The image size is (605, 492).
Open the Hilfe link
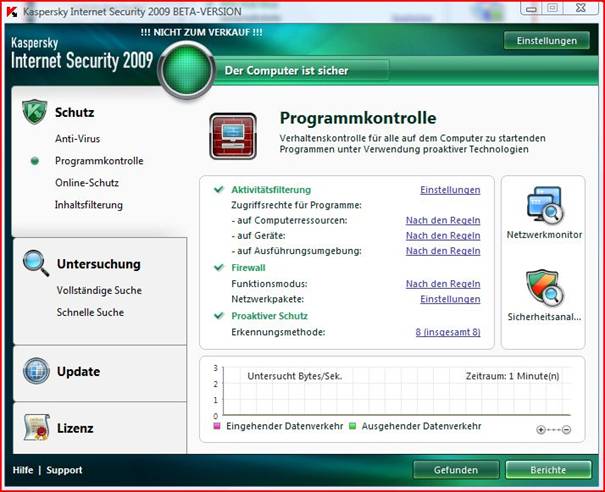coord(23,470)
